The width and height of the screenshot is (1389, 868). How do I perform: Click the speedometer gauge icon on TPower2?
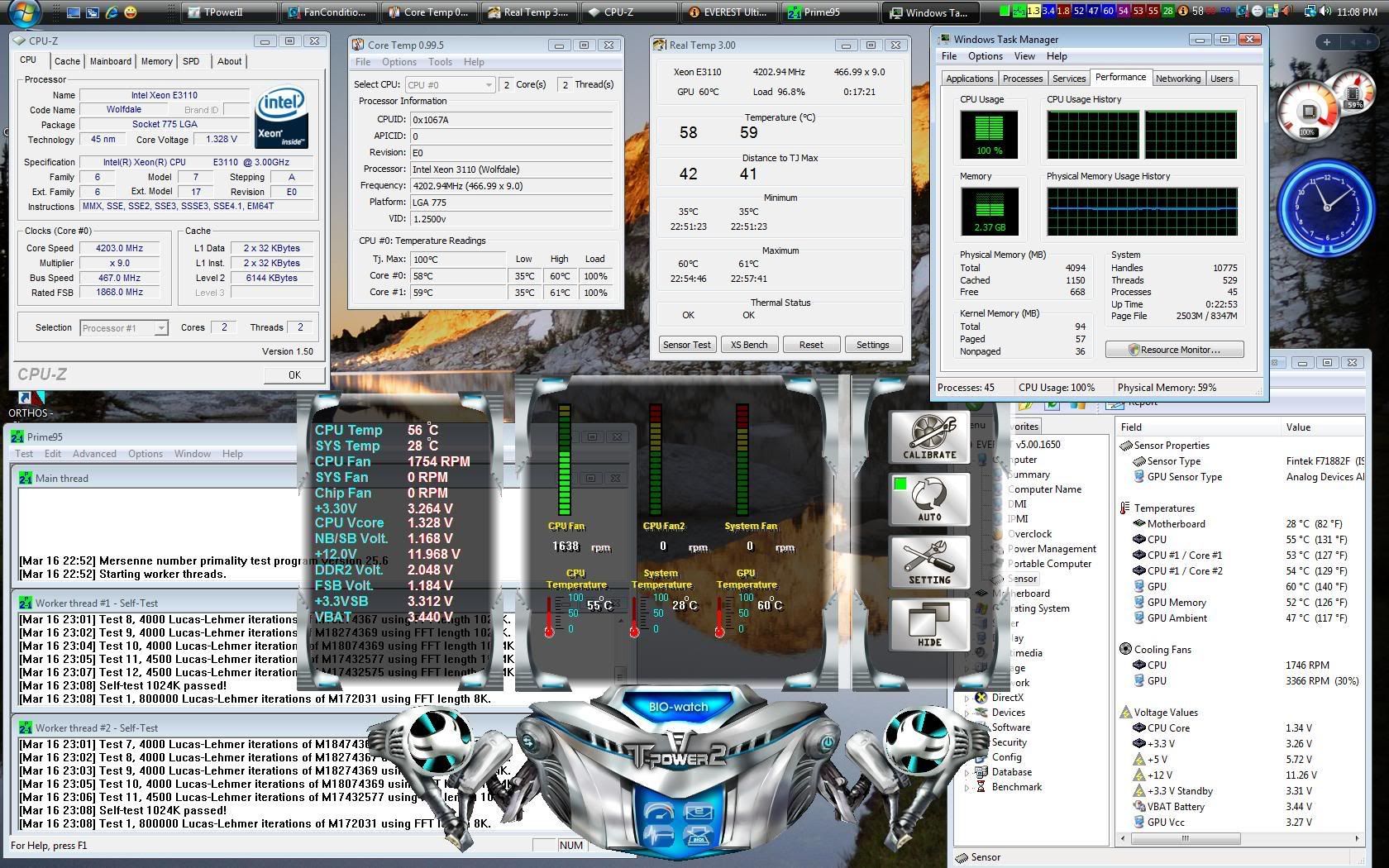tap(659, 813)
